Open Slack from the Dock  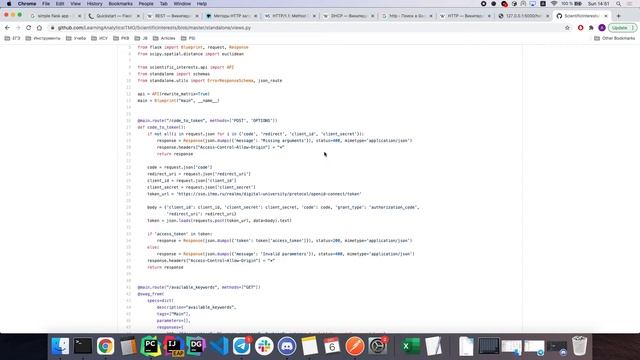(x=264, y=346)
